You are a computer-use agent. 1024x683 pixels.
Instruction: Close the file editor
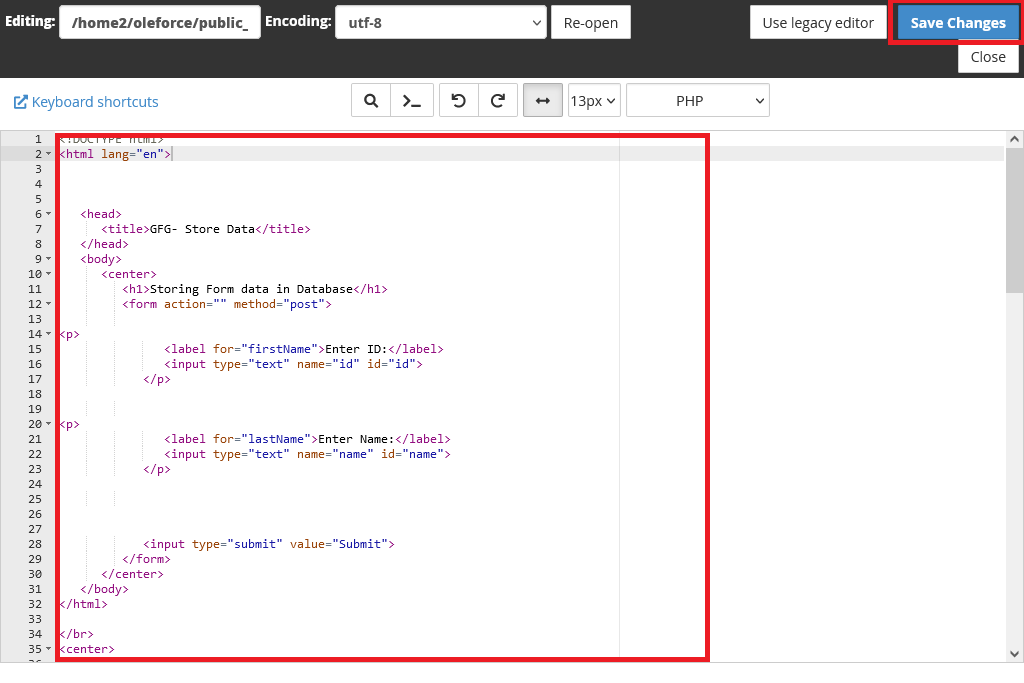coord(988,57)
